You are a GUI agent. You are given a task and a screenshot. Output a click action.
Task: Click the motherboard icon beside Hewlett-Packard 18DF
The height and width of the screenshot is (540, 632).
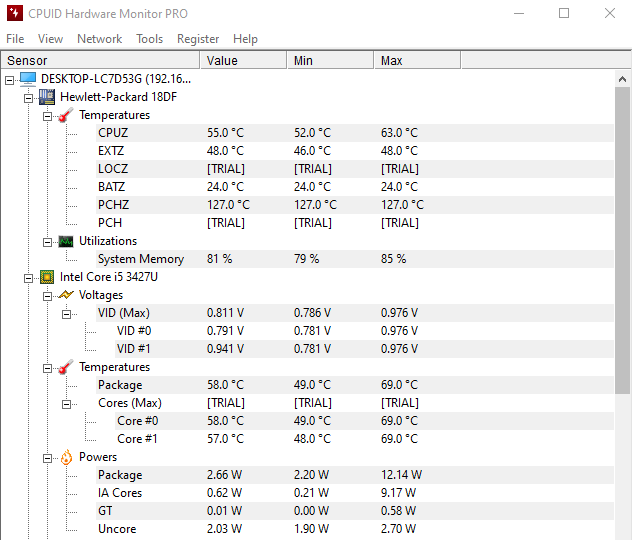point(47,97)
